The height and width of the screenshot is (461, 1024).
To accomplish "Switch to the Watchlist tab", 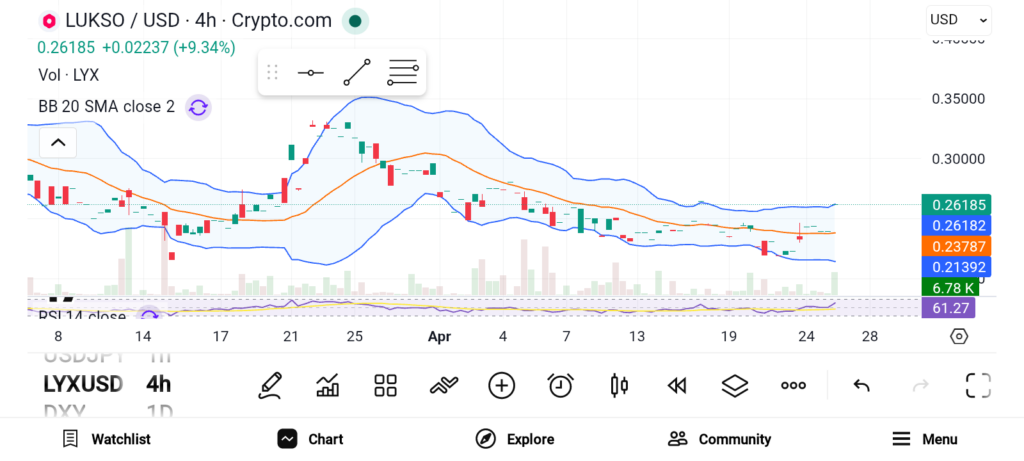I will [106, 439].
